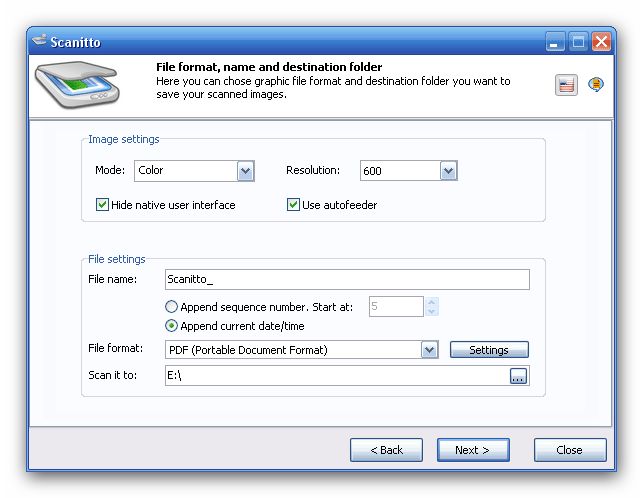Open the browse folder ellipsis button

(518, 376)
